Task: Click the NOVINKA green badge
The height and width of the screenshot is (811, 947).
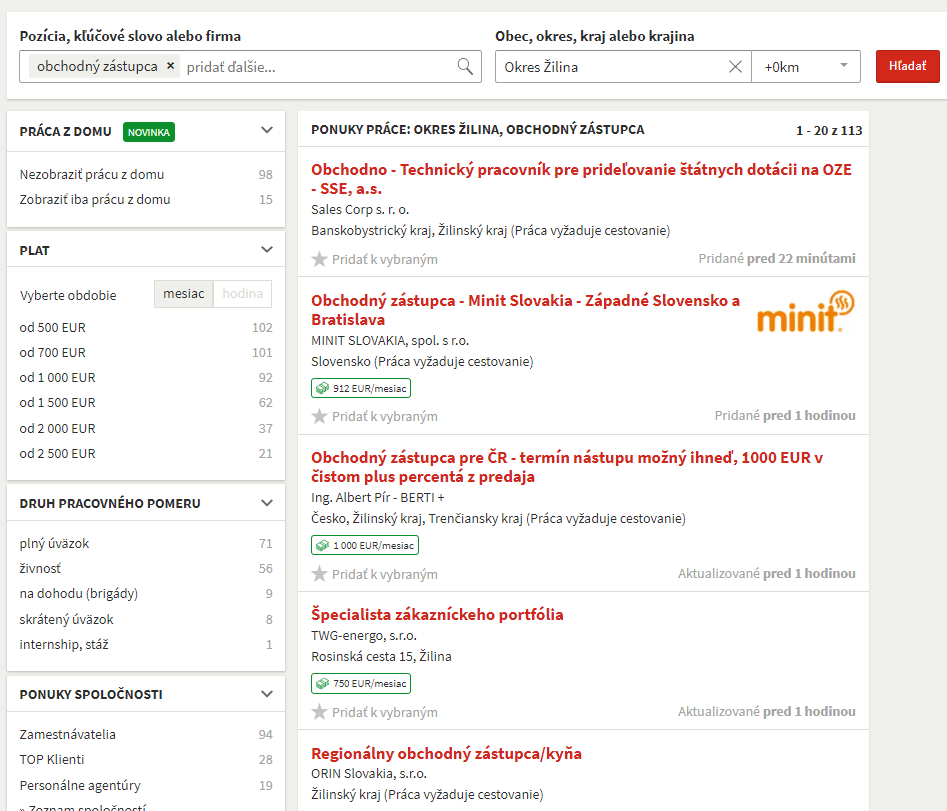Action: click(x=149, y=132)
